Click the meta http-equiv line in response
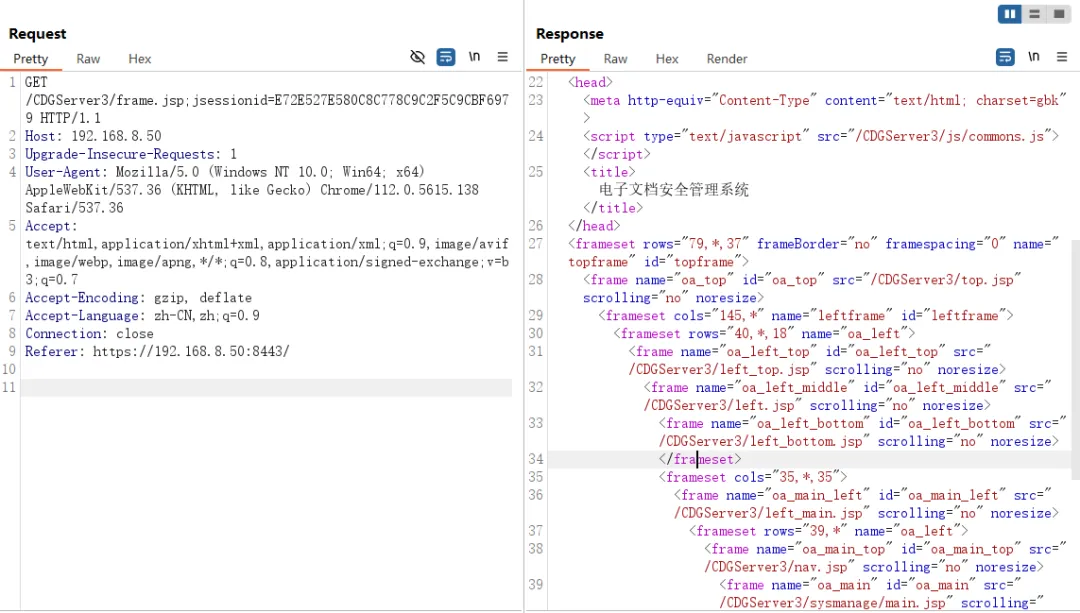The height and width of the screenshot is (613, 1080). (824, 101)
